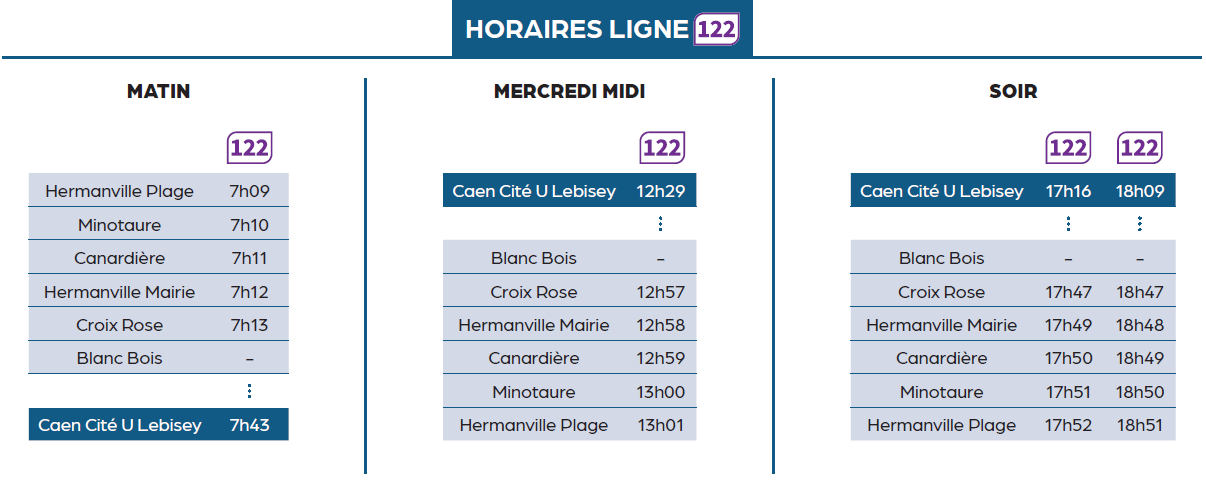This screenshot has height=480, width=1206.
Task: Select the MATIN section heading
Action: (158, 91)
